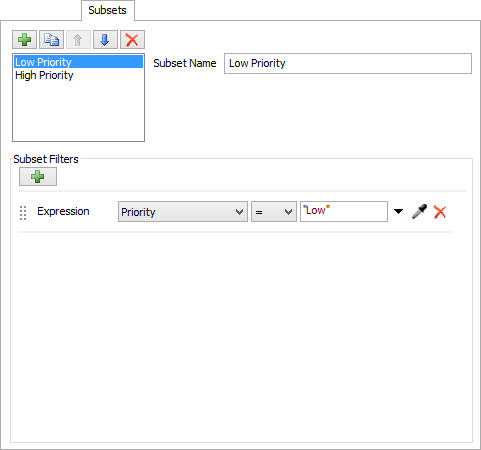Click the Subset Filters group label
The image size is (481, 450).
46,159
